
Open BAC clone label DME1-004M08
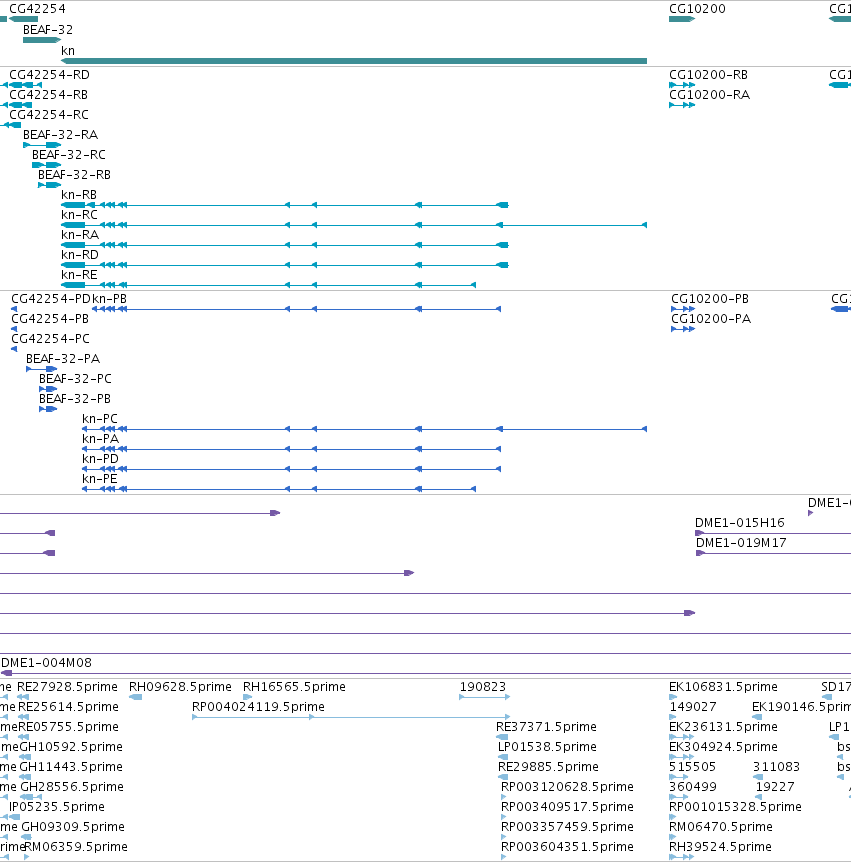[x=47, y=663]
